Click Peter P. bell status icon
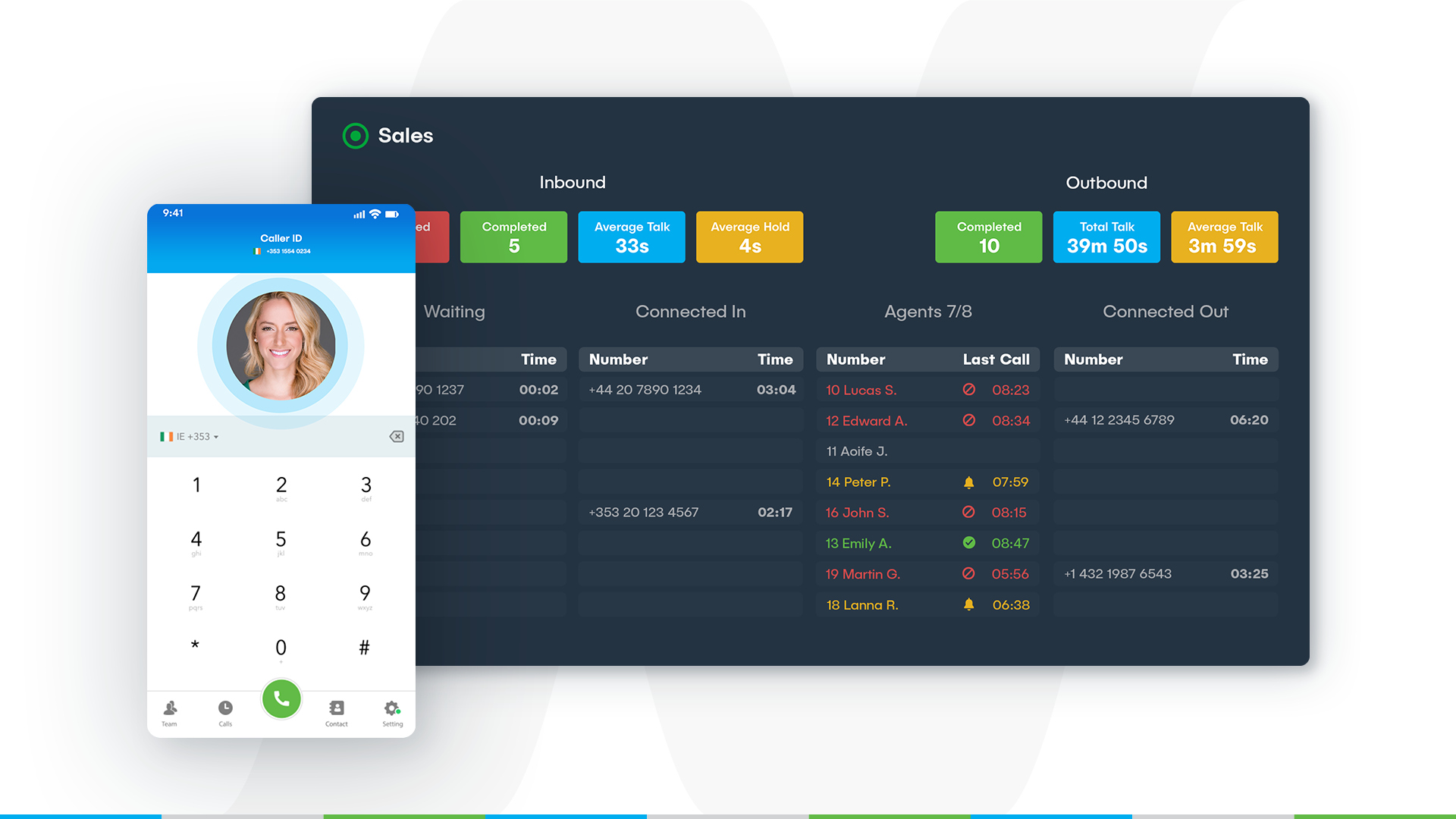This screenshot has height=819, width=1456. [968, 482]
